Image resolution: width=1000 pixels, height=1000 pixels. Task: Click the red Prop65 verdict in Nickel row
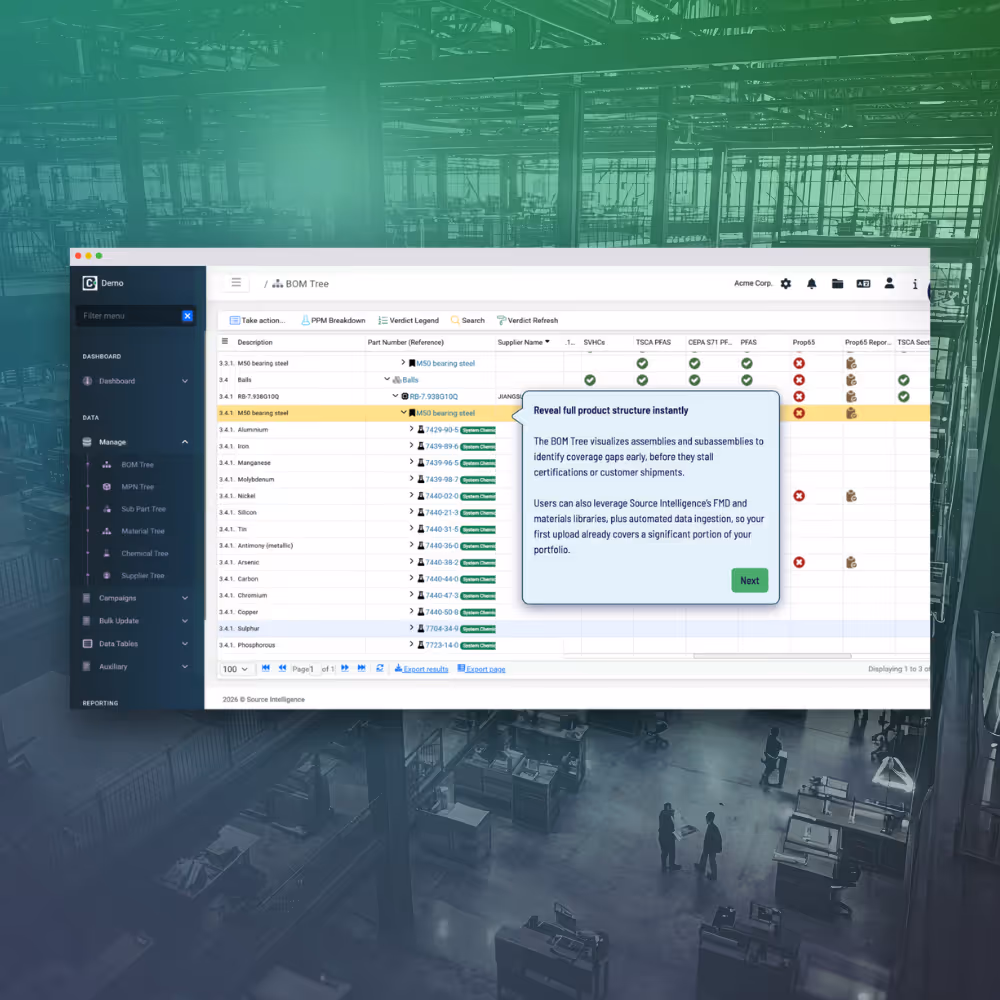click(x=799, y=496)
